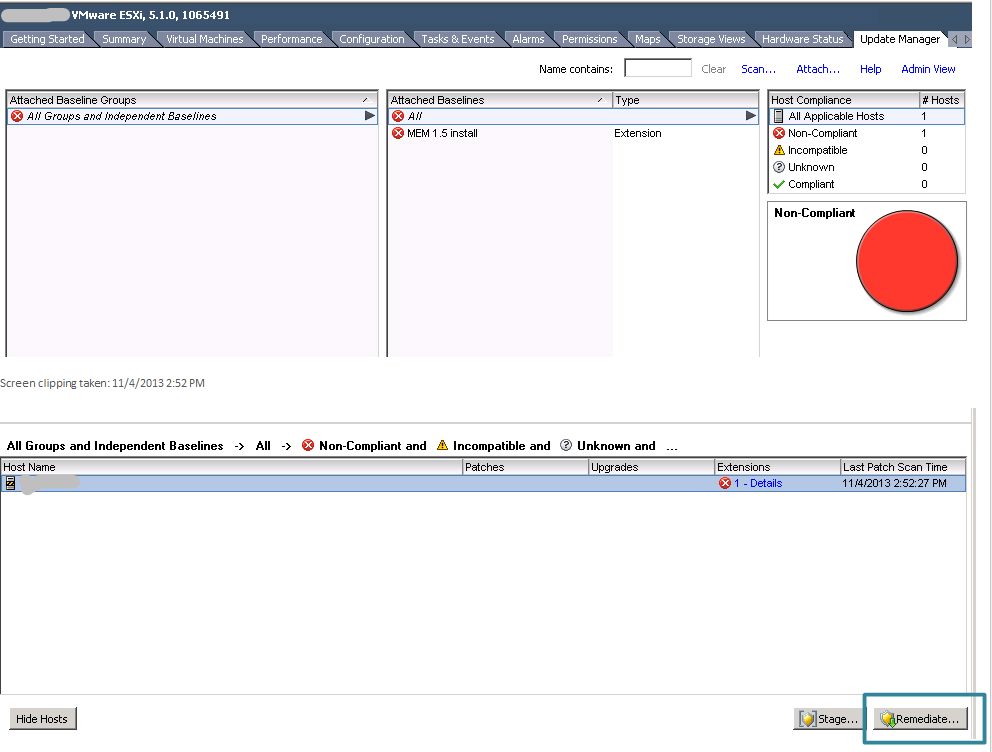Click the Clear link
The height and width of the screenshot is (752, 992).
(714, 69)
